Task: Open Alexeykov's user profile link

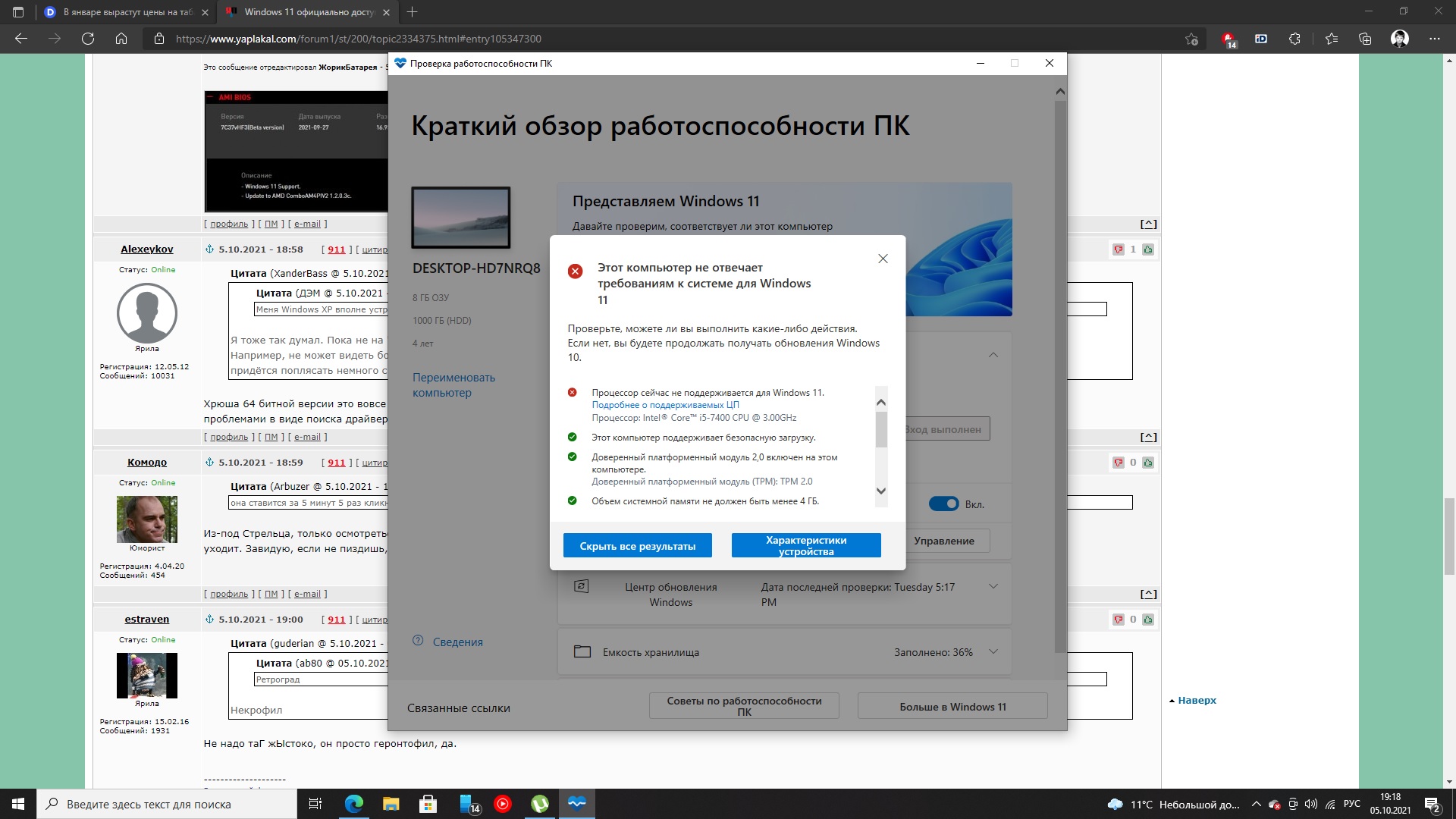Action: (x=147, y=249)
